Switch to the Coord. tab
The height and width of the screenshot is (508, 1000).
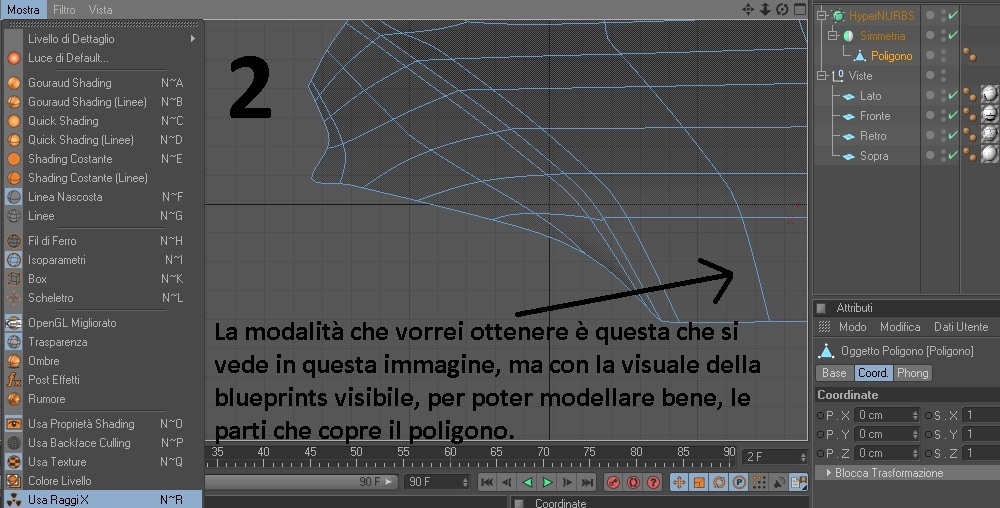click(873, 373)
